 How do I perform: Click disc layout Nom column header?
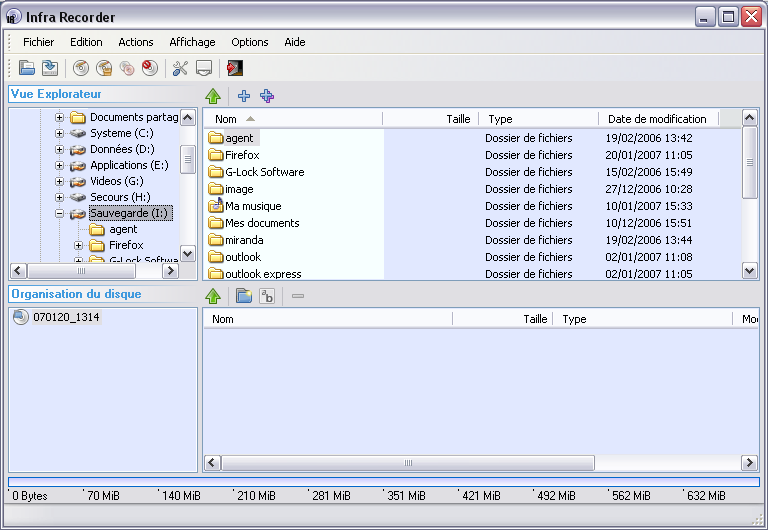(x=328, y=319)
